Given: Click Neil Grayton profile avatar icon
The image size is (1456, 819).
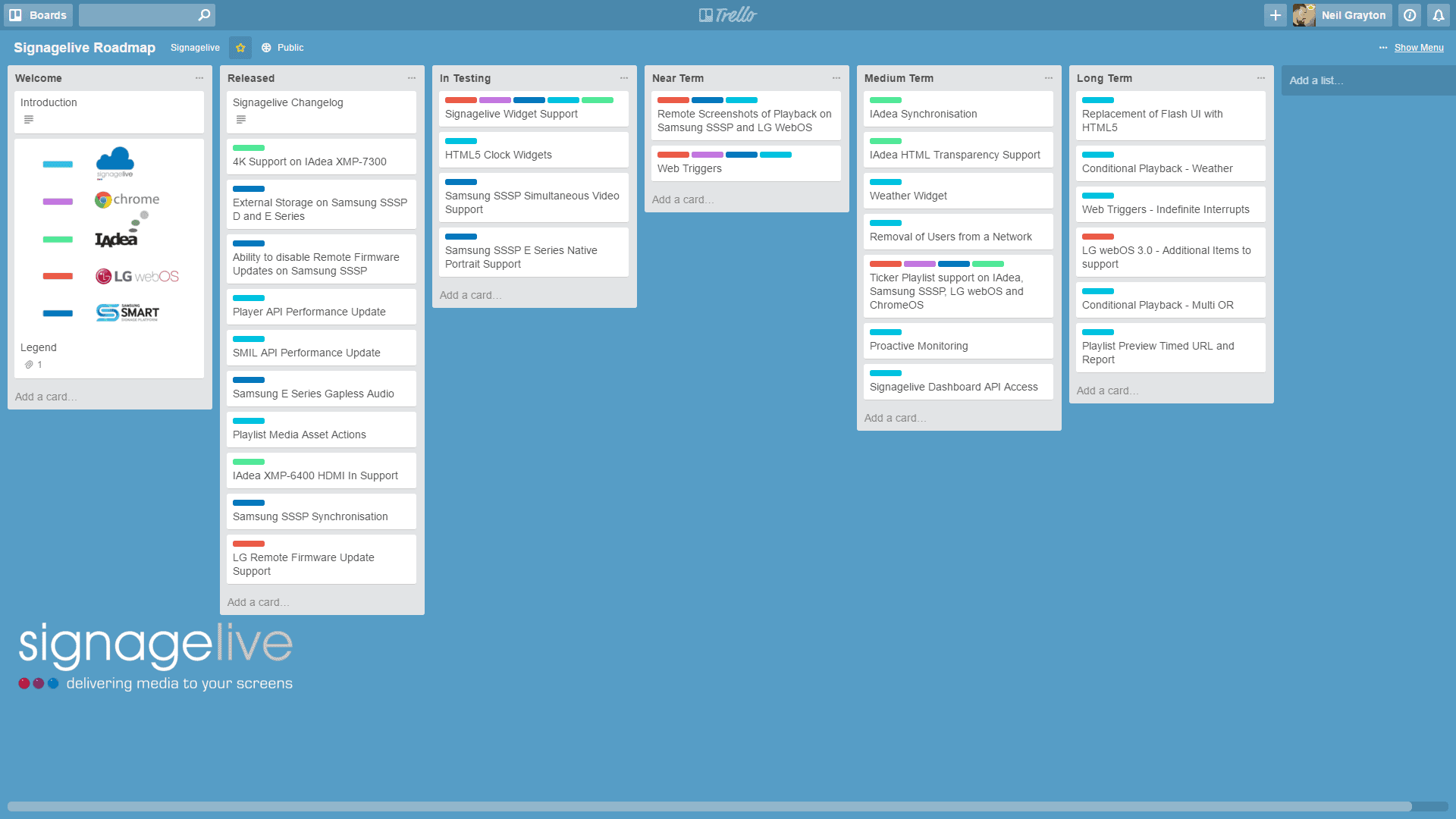Looking at the screenshot, I should pos(1303,15).
